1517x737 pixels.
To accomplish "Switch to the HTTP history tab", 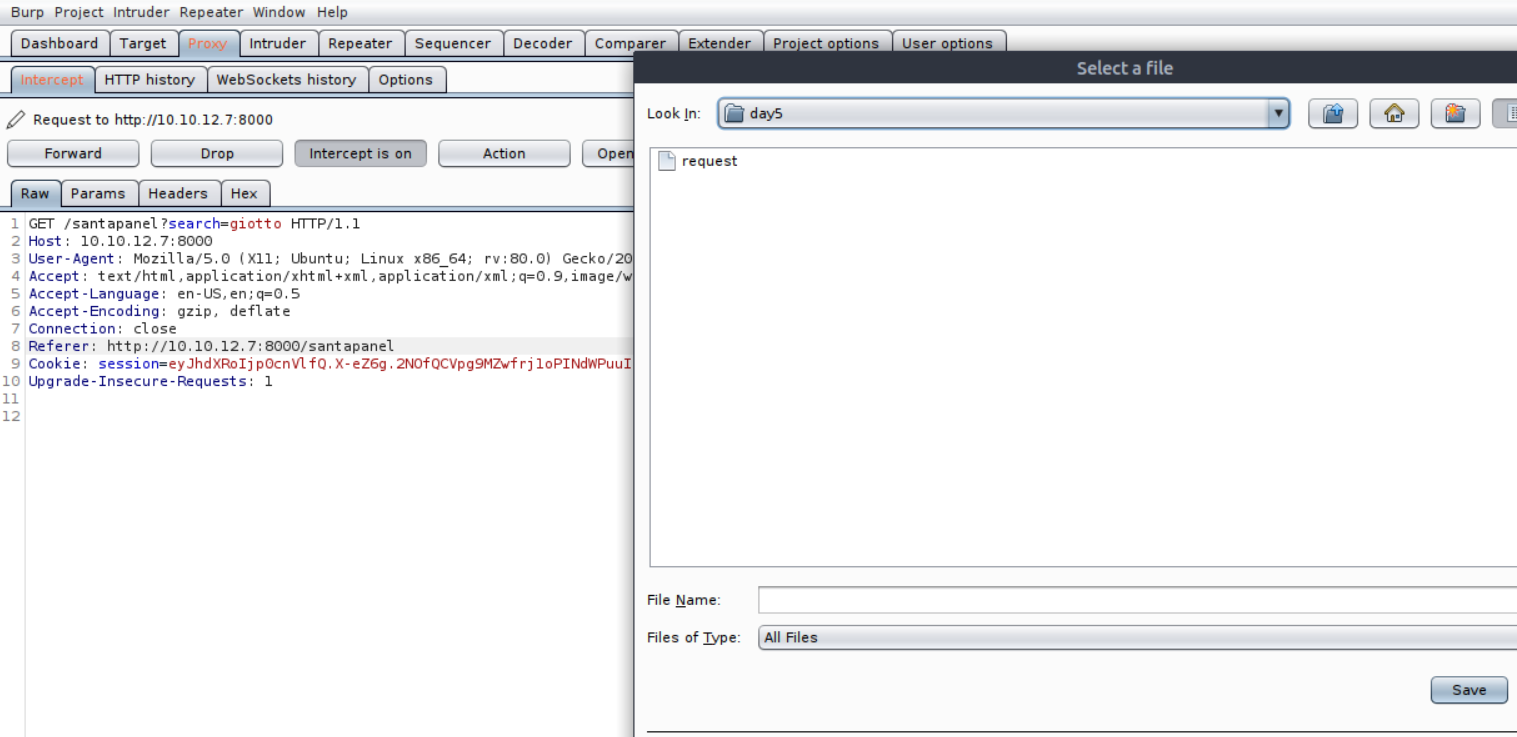I will (150, 80).
